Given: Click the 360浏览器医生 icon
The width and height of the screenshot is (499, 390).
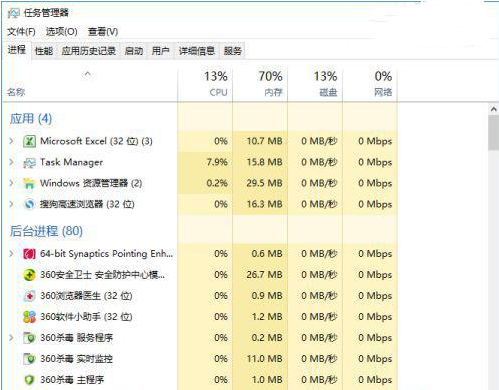Looking at the screenshot, I should tap(29, 296).
